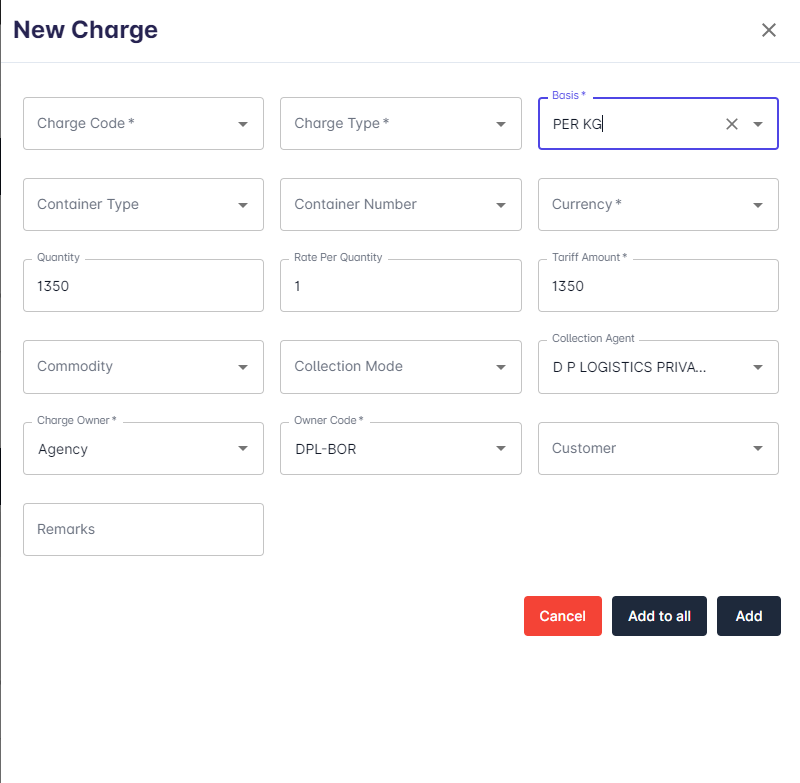Clear the Basis field value
800x783 pixels.
pyautogui.click(x=731, y=124)
